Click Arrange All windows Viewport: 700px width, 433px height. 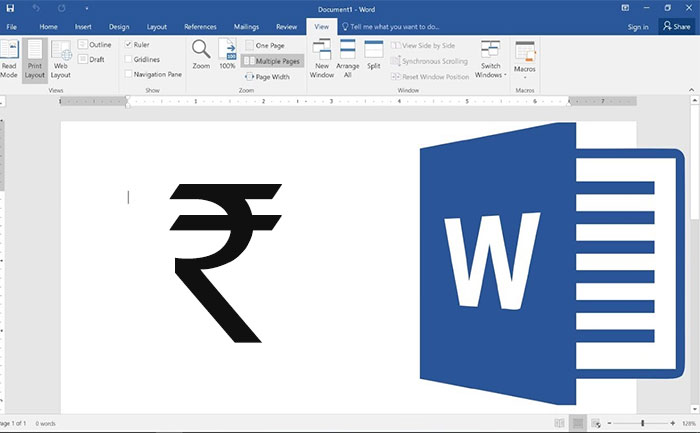(348, 60)
